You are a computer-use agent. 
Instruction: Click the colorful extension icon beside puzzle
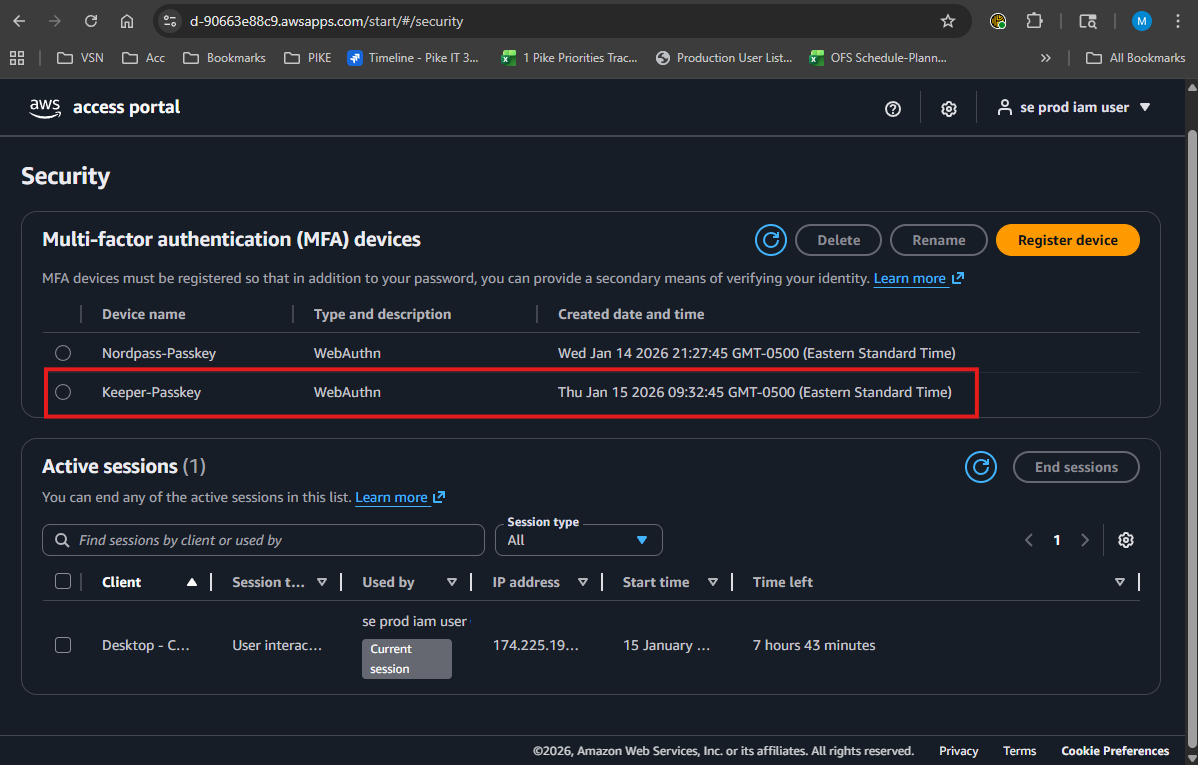pyautogui.click(x=998, y=21)
